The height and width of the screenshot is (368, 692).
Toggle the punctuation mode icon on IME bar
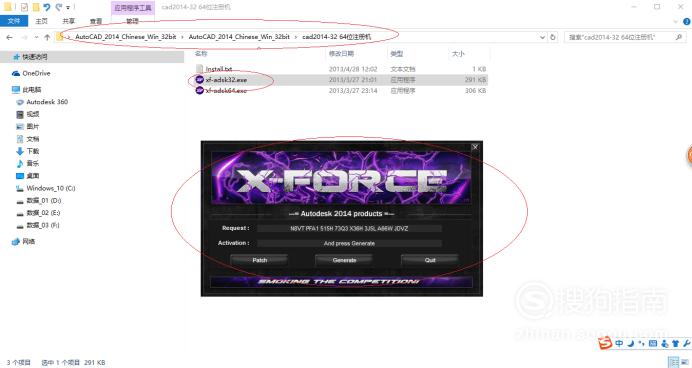click(x=641, y=343)
